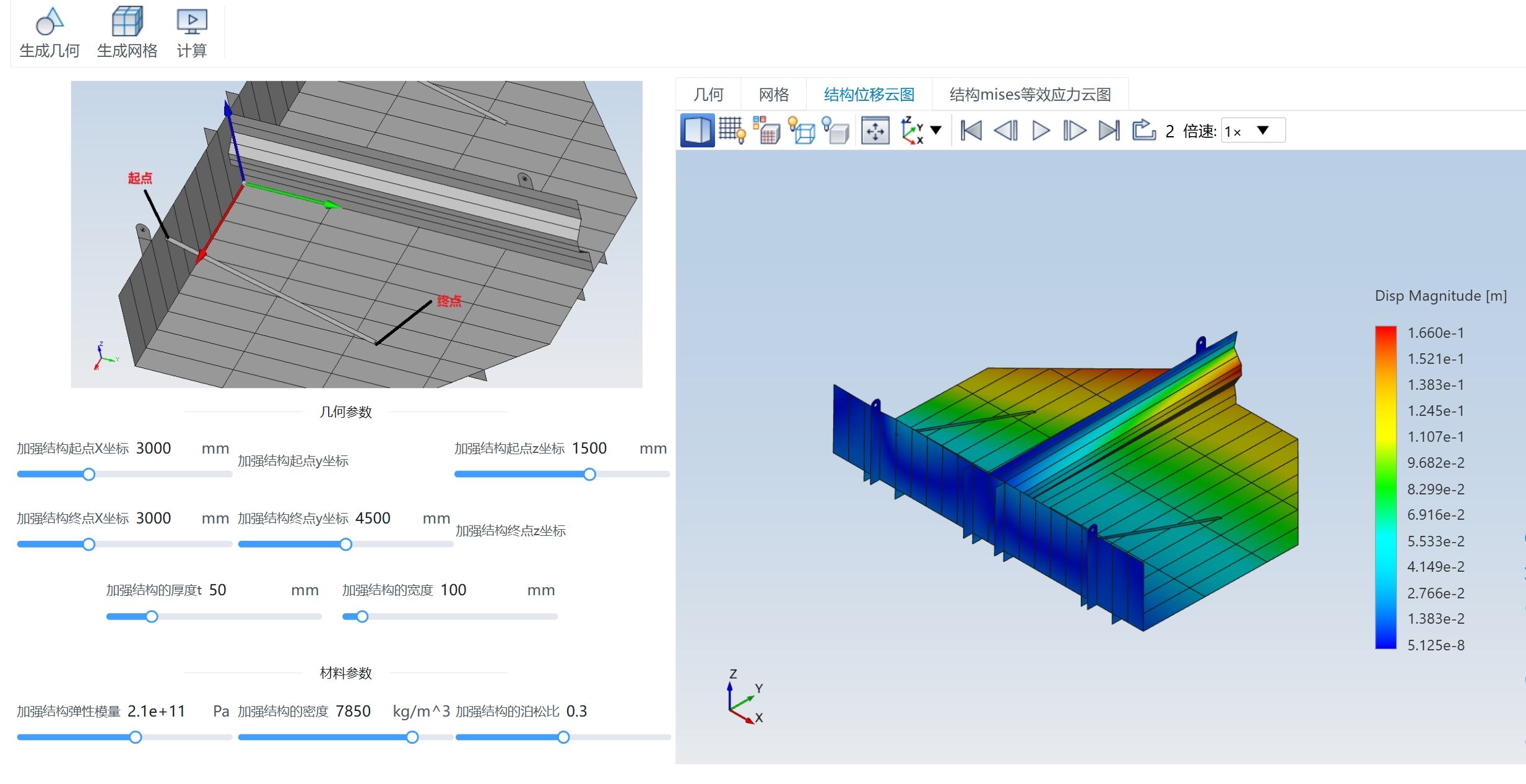
Task: Toggle the solid surface visibility icon
Action: pyautogui.click(x=836, y=131)
